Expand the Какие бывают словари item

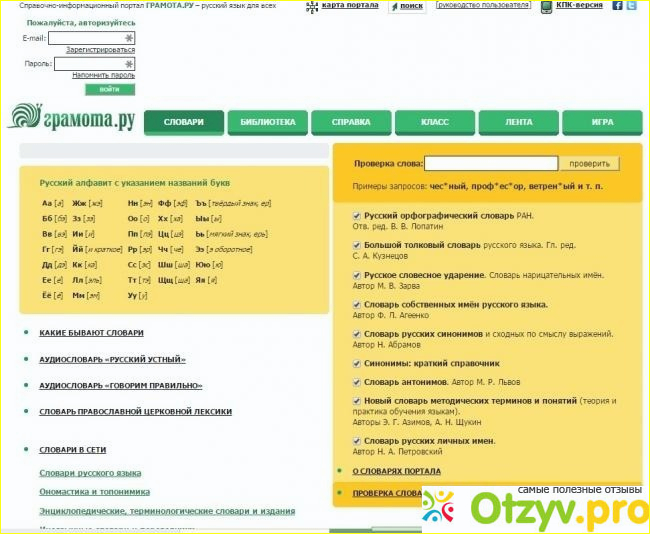point(91,333)
